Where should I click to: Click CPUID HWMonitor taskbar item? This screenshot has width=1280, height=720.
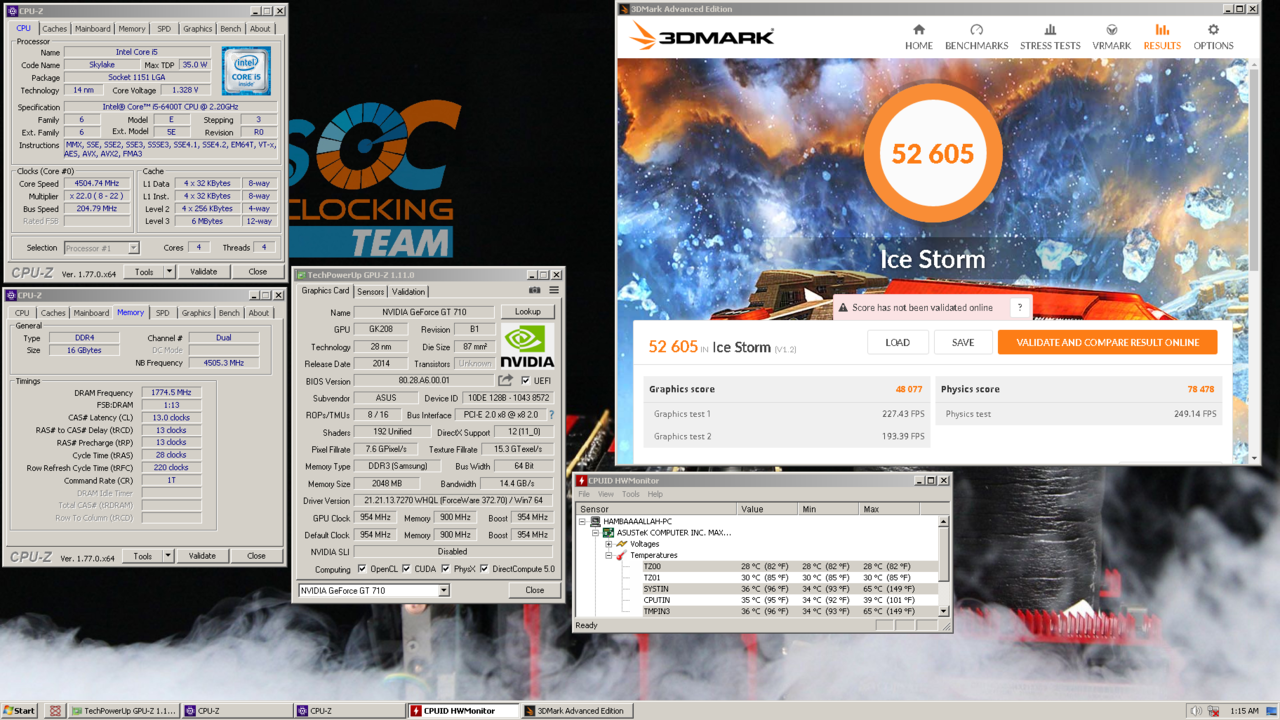(462, 711)
